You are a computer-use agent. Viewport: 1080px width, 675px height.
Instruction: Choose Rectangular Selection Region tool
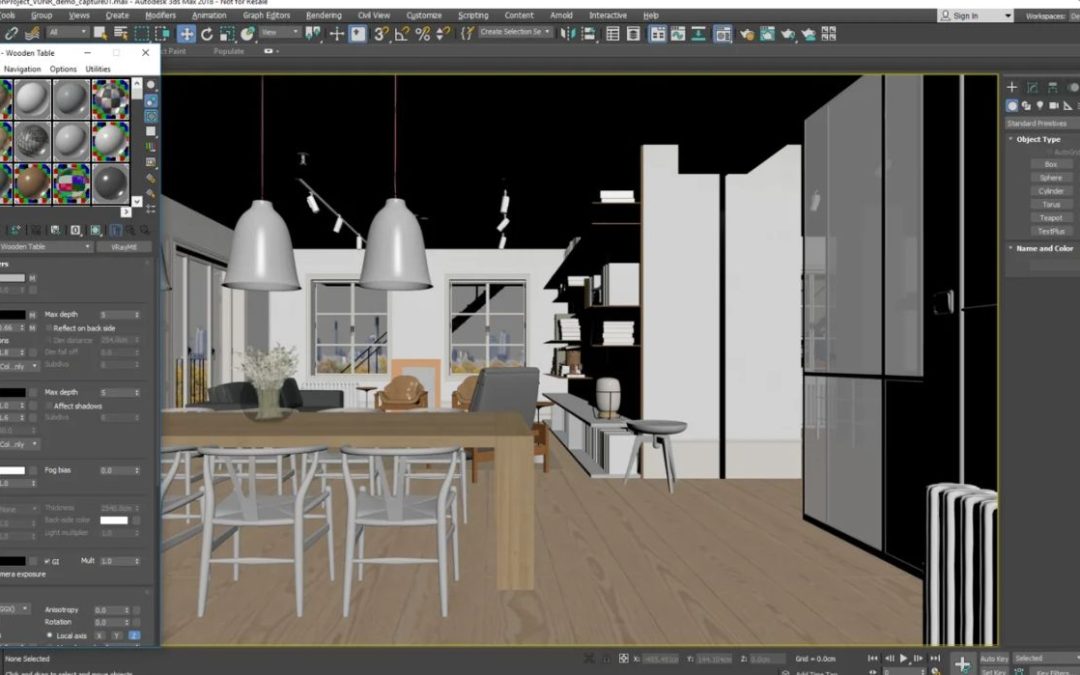point(141,33)
